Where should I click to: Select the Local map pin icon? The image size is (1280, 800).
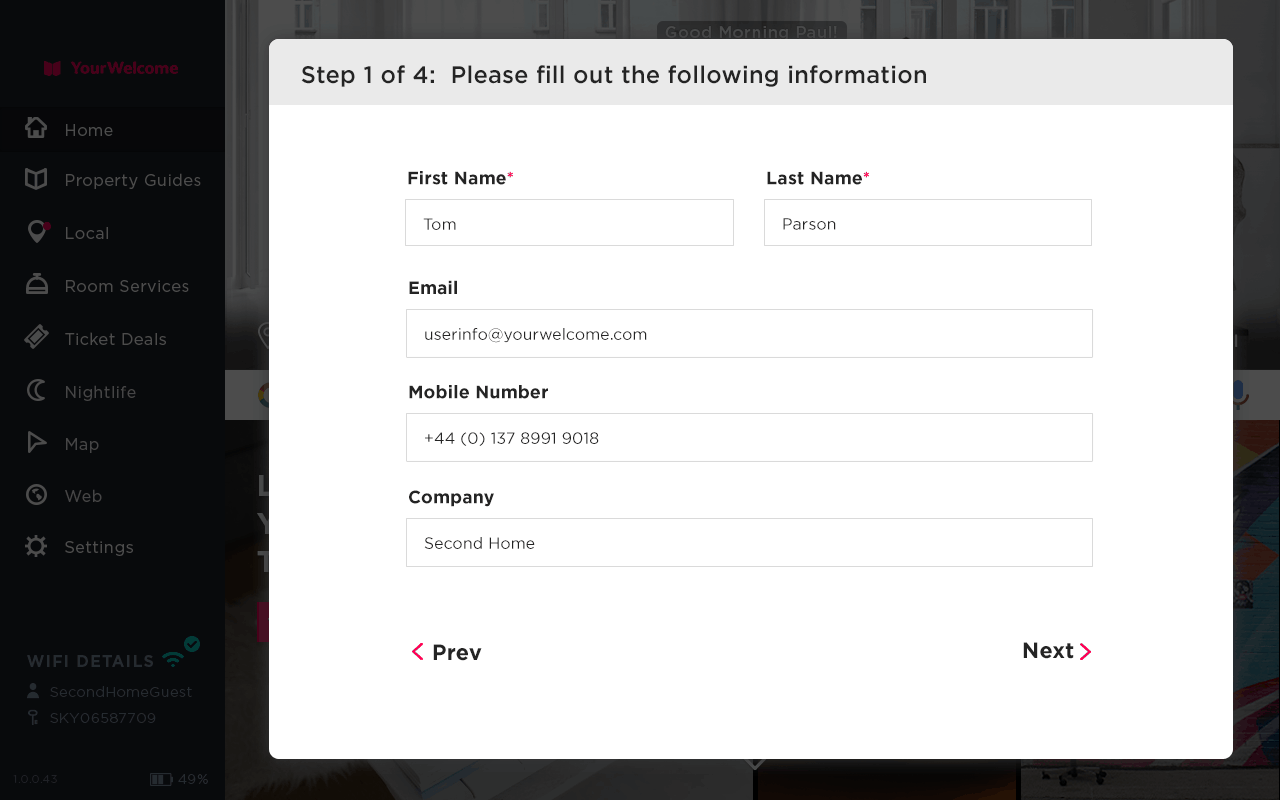[37, 232]
